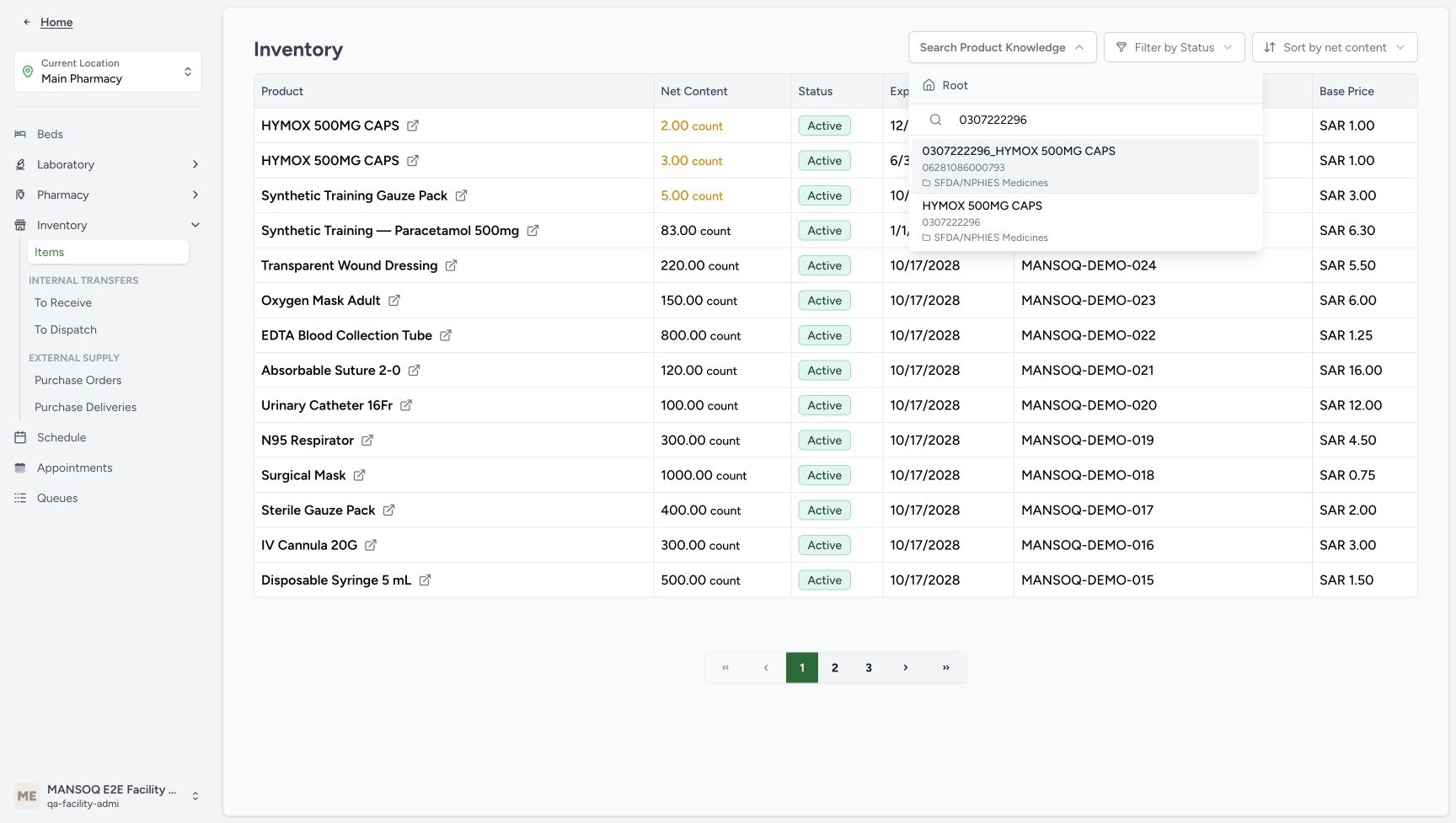Click Active status badge for Surgical Mask
Screen dimensions: 1456x823
824,475
